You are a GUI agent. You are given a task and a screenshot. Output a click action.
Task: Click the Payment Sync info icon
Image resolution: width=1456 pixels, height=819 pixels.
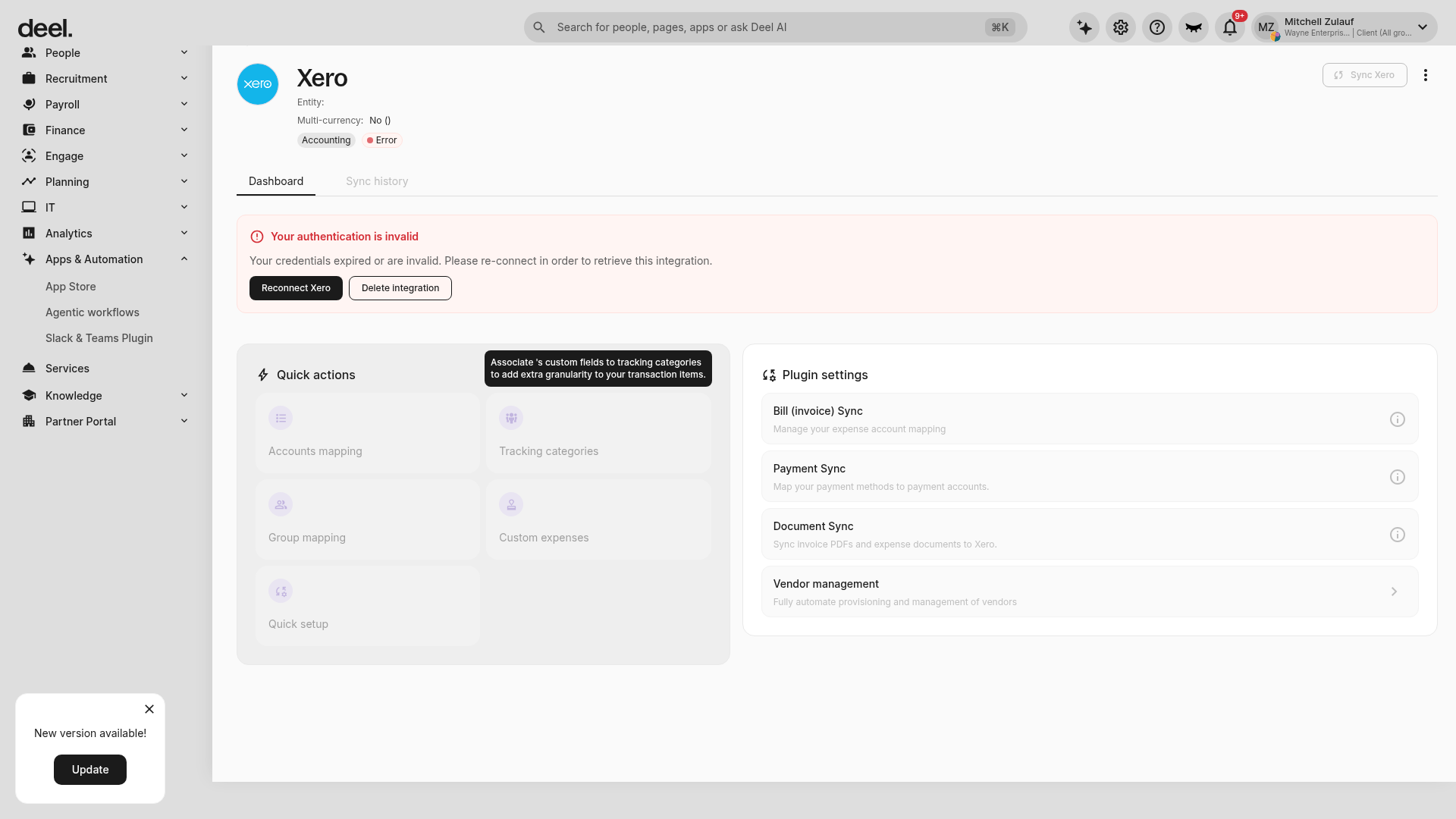tap(1398, 477)
